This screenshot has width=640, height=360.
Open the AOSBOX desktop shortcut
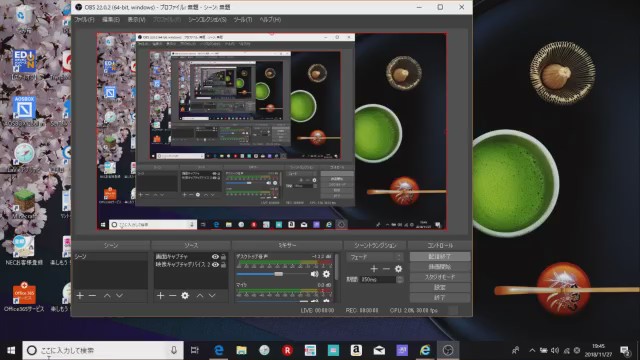pos(24,111)
